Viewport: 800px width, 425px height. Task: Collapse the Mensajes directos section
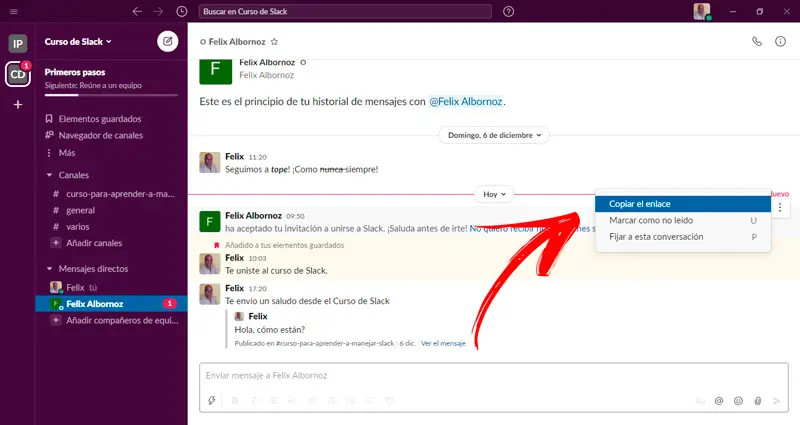click(49, 268)
